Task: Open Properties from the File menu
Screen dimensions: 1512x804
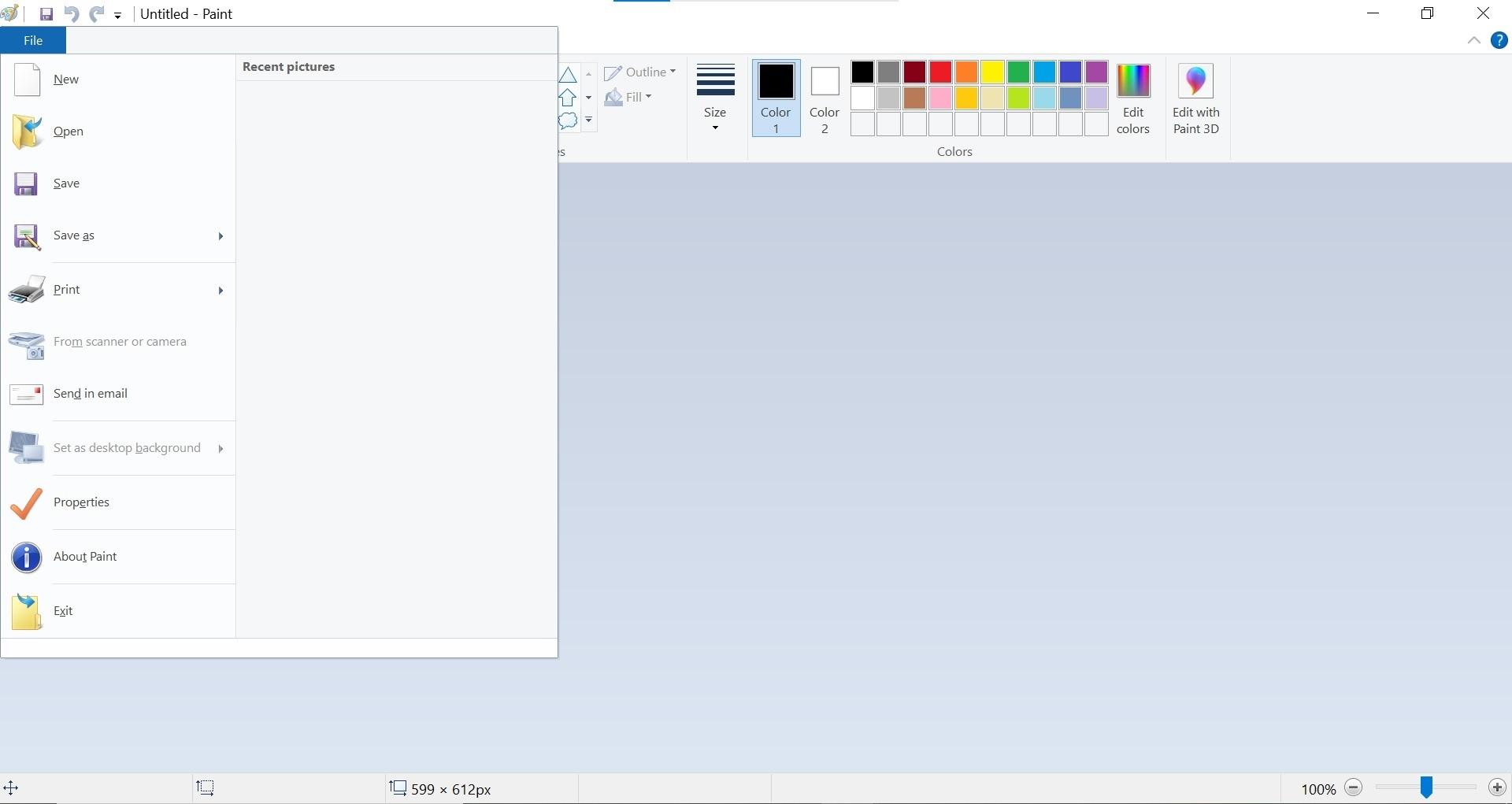Action: 118,502
